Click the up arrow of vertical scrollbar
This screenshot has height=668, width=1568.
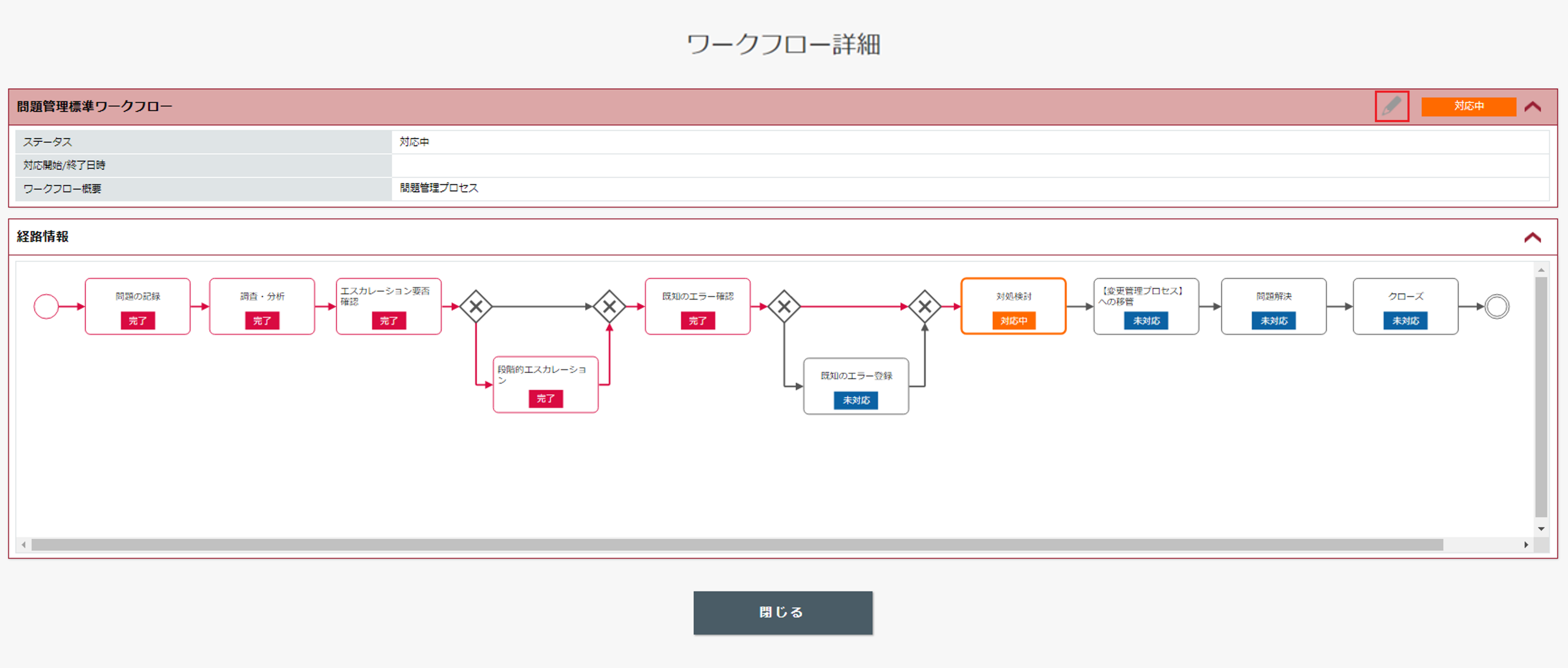coord(1541,269)
